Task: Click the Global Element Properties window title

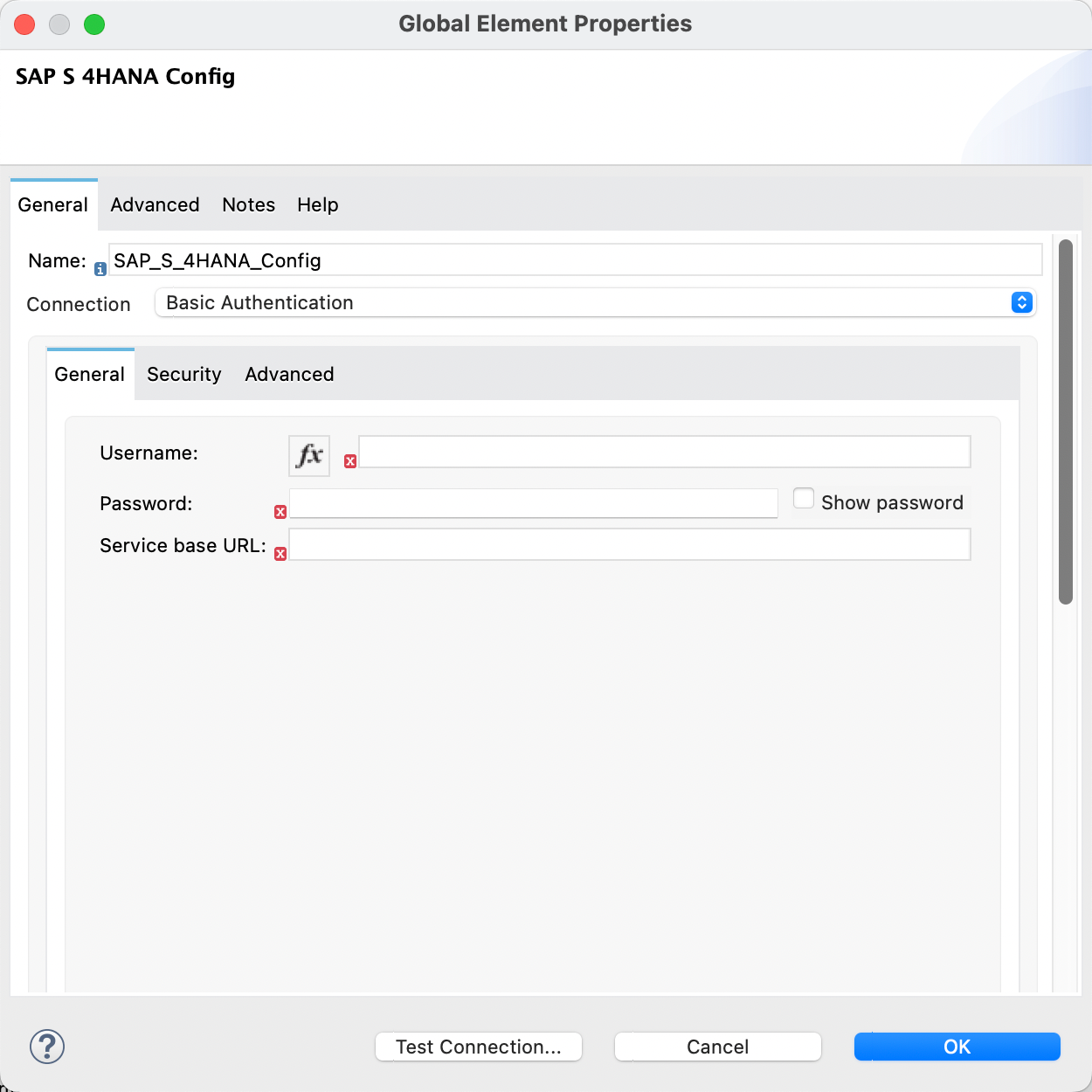Action: click(545, 24)
